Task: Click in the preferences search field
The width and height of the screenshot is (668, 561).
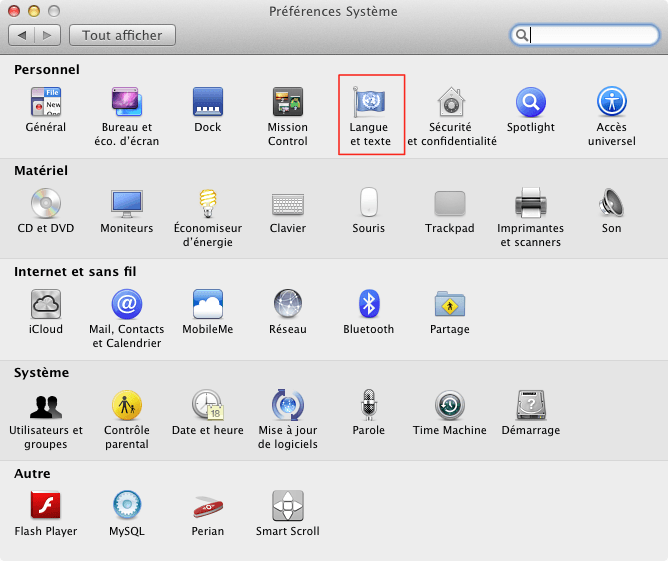Action: pyautogui.click(x=584, y=35)
